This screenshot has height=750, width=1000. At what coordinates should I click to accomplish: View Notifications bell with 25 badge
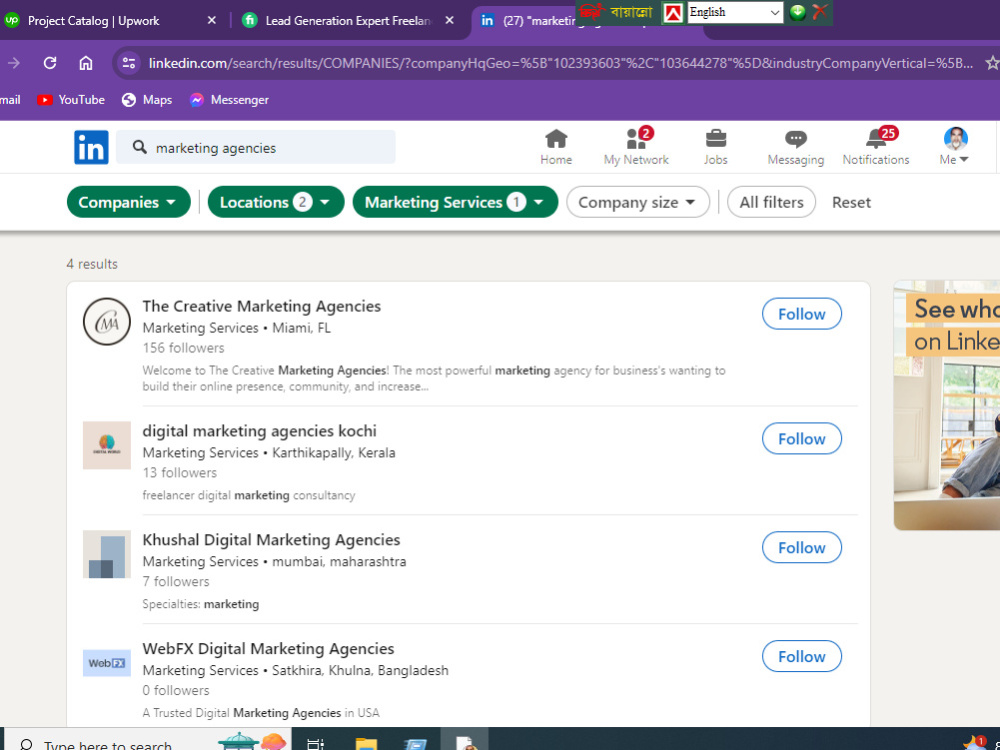[x=876, y=147]
